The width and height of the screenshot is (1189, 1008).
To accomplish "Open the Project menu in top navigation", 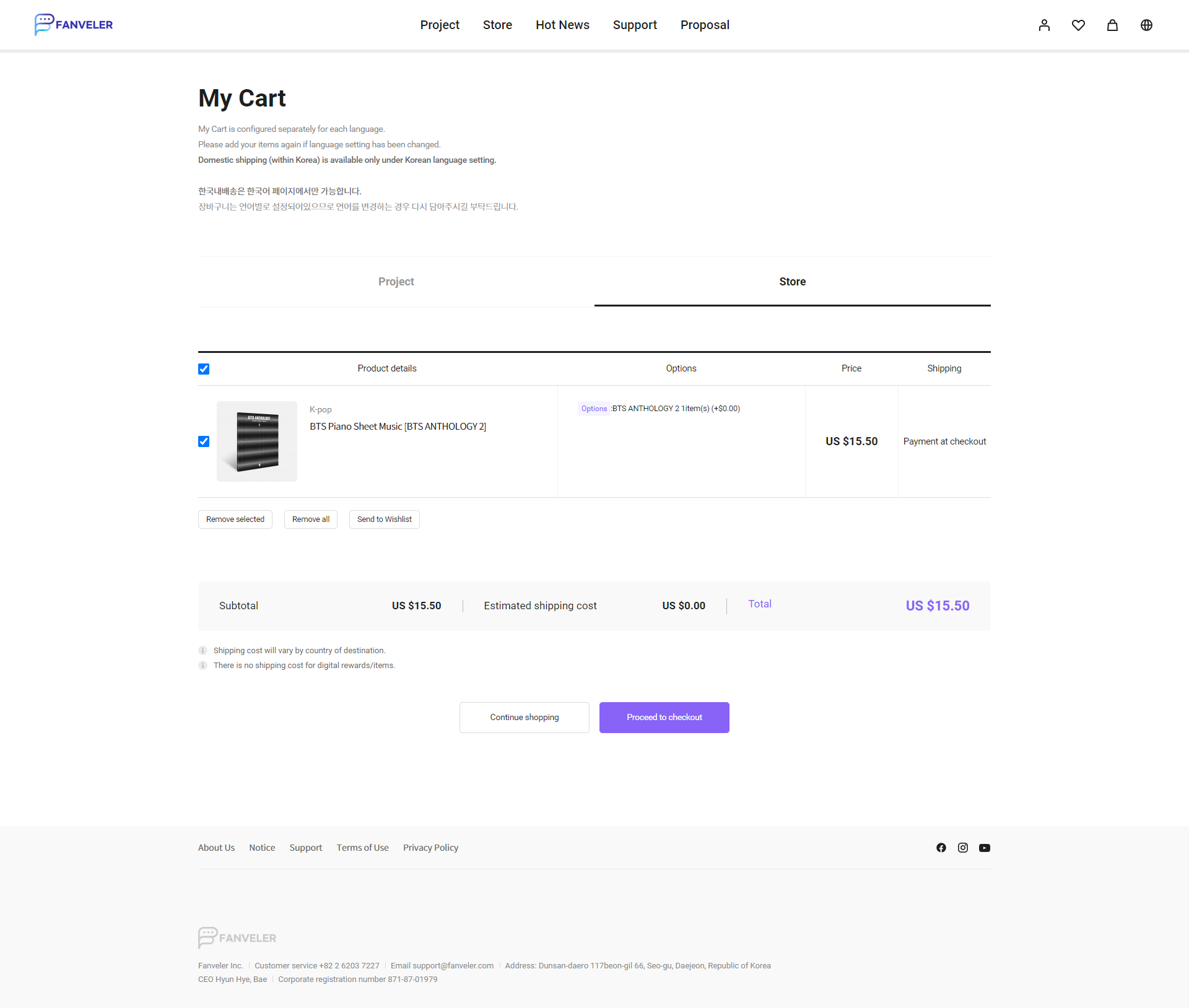I will (x=440, y=25).
